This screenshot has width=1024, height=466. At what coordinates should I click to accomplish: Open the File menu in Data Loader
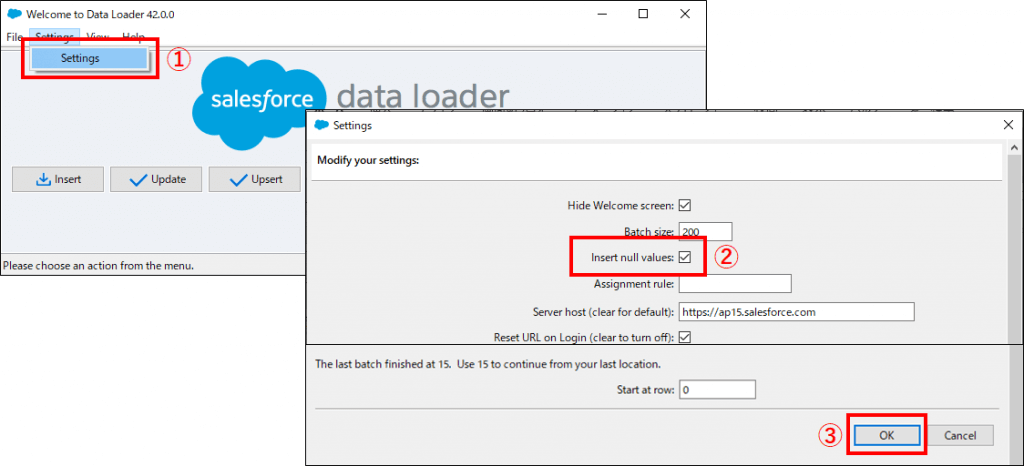[14, 37]
